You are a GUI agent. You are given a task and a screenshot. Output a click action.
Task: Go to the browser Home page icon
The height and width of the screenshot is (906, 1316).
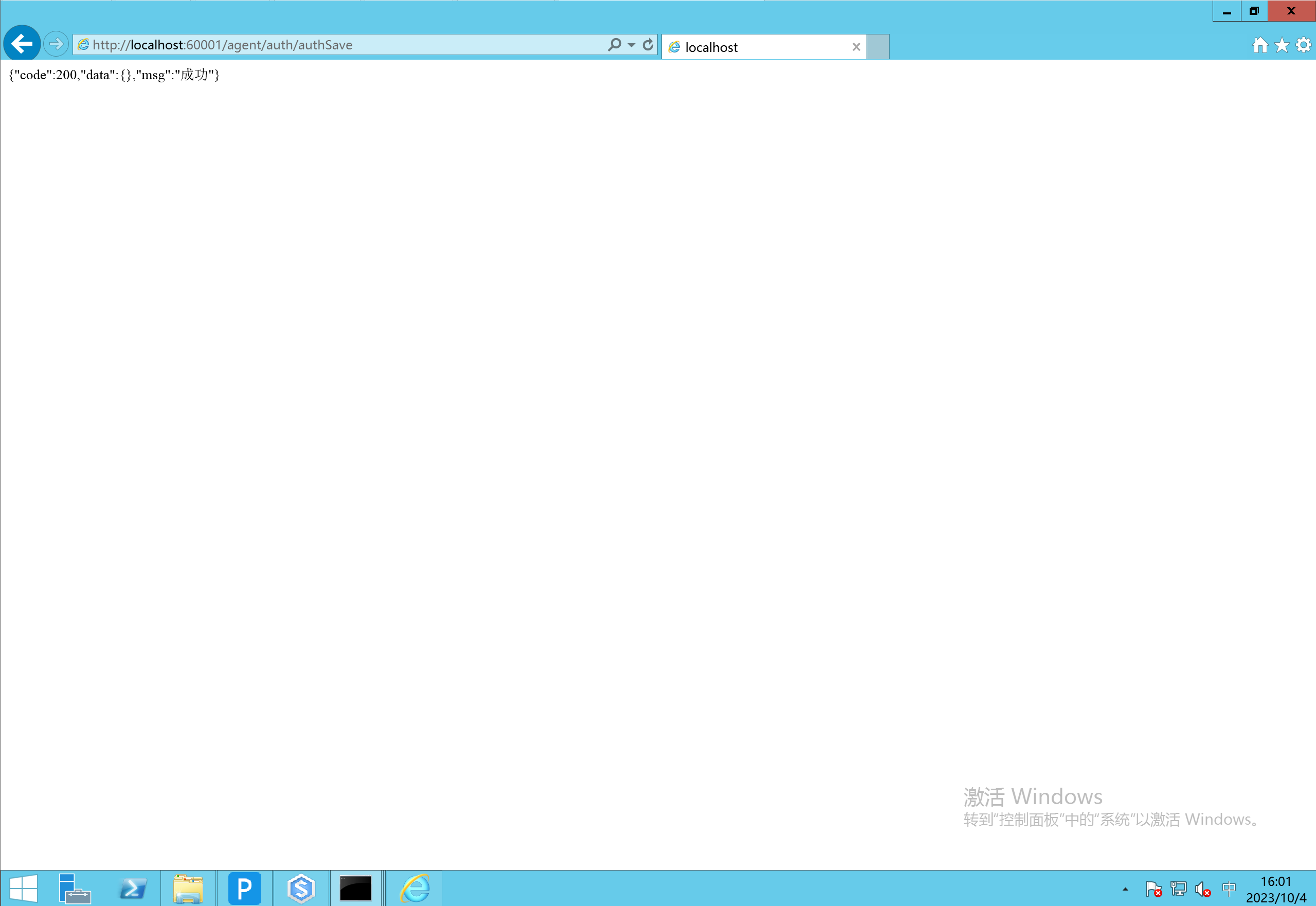[x=1260, y=45]
